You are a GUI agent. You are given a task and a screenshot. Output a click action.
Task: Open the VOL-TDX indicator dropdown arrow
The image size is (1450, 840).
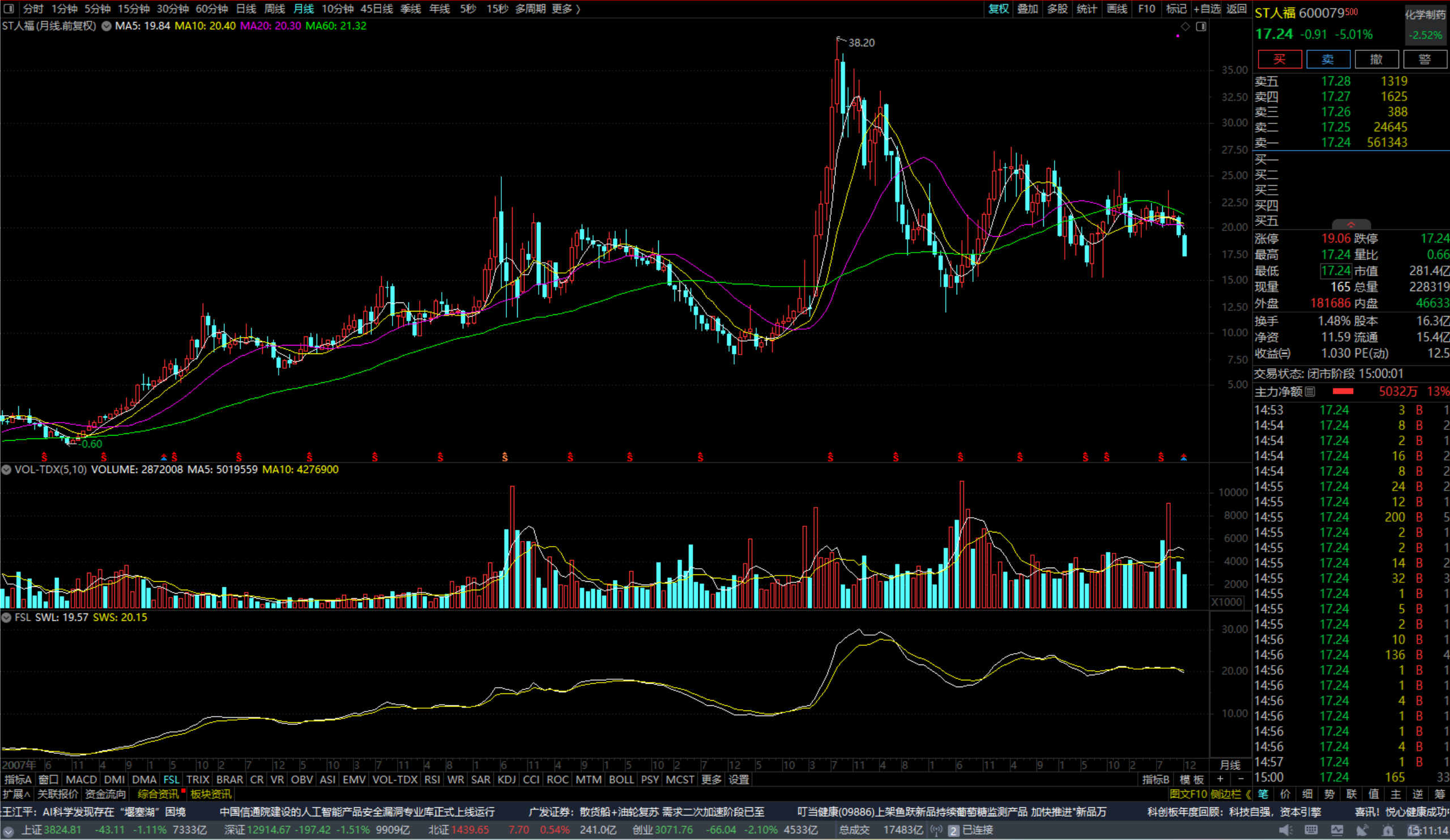tap(6, 470)
